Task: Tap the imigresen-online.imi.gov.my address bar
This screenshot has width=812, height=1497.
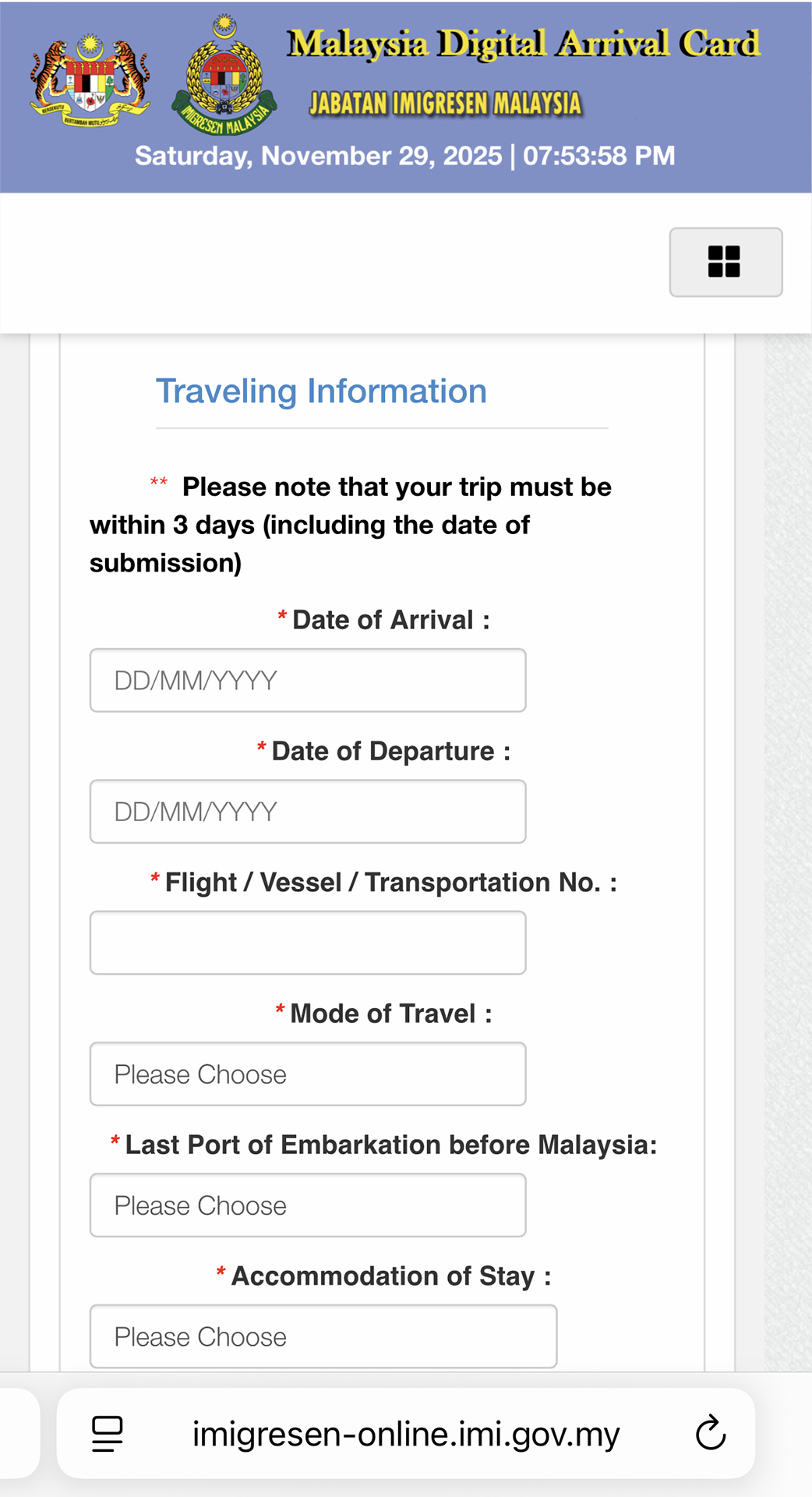Action: pos(406,1433)
